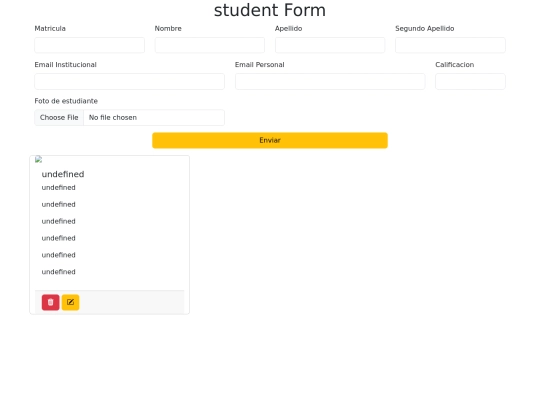Viewport: 540px width, 405px height.
Task: Click the Choose File button
Action: [x=59, y=117]
